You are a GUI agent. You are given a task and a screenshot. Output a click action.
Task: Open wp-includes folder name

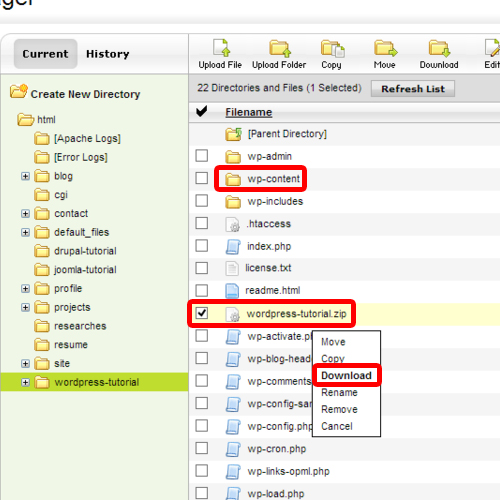click(275, 201)
